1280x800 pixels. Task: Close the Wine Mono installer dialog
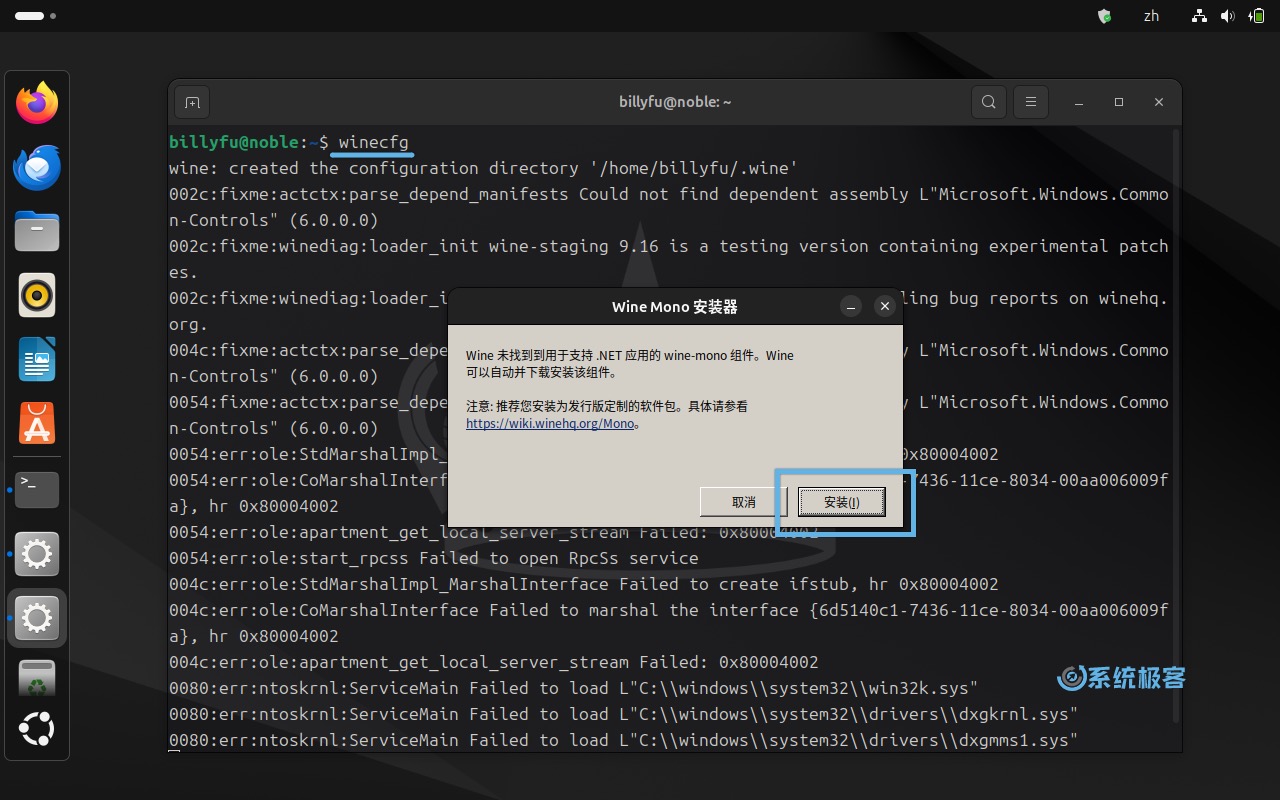(884, 307)
